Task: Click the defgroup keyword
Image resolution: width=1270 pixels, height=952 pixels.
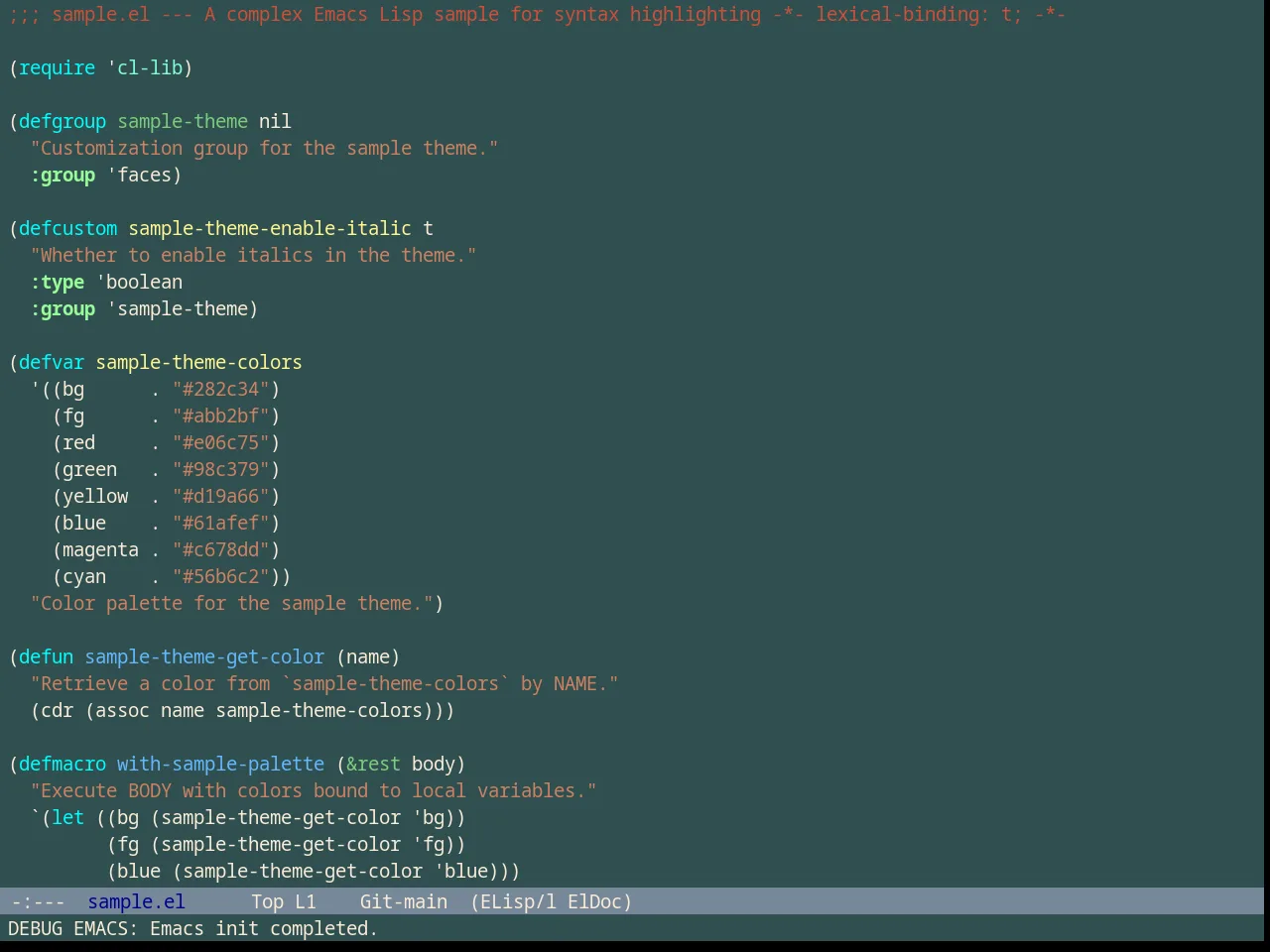Action: [x=63, y=121]
